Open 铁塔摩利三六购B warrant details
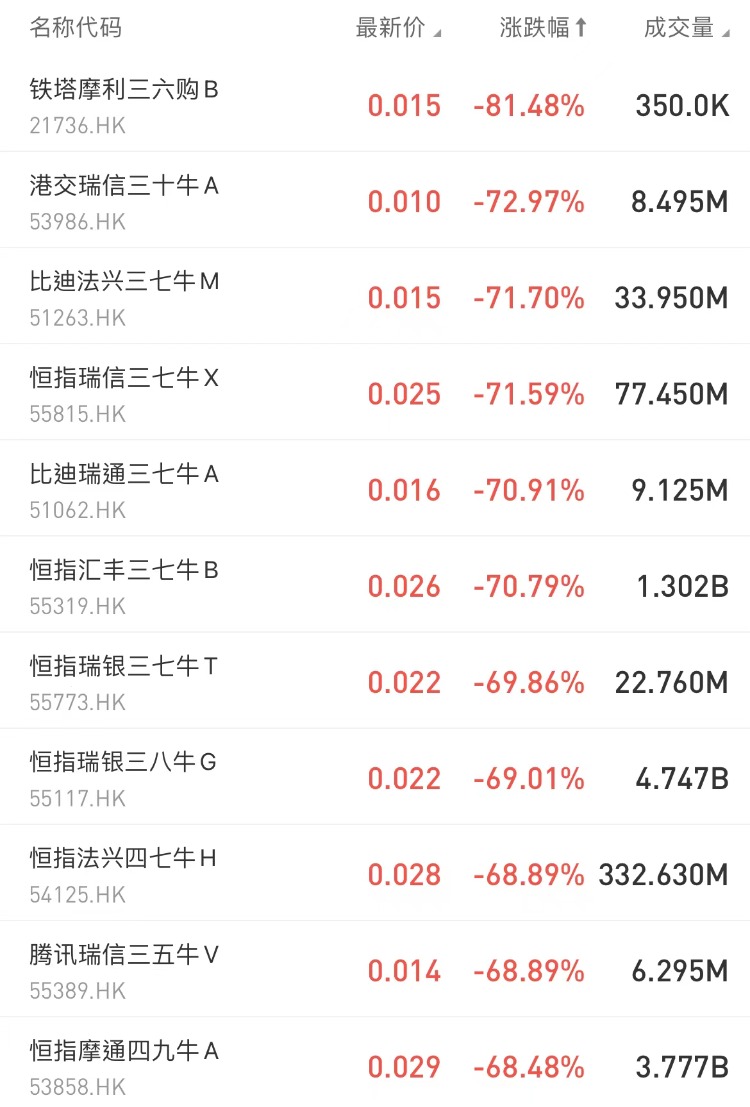Screen dimensions: 750x1107 pos(124,90)
